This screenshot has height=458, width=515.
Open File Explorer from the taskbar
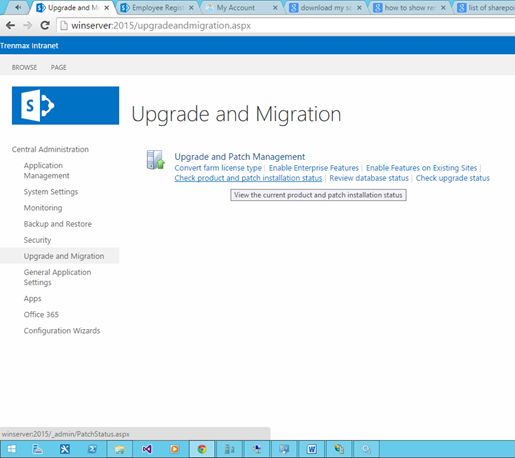(120, 449)
